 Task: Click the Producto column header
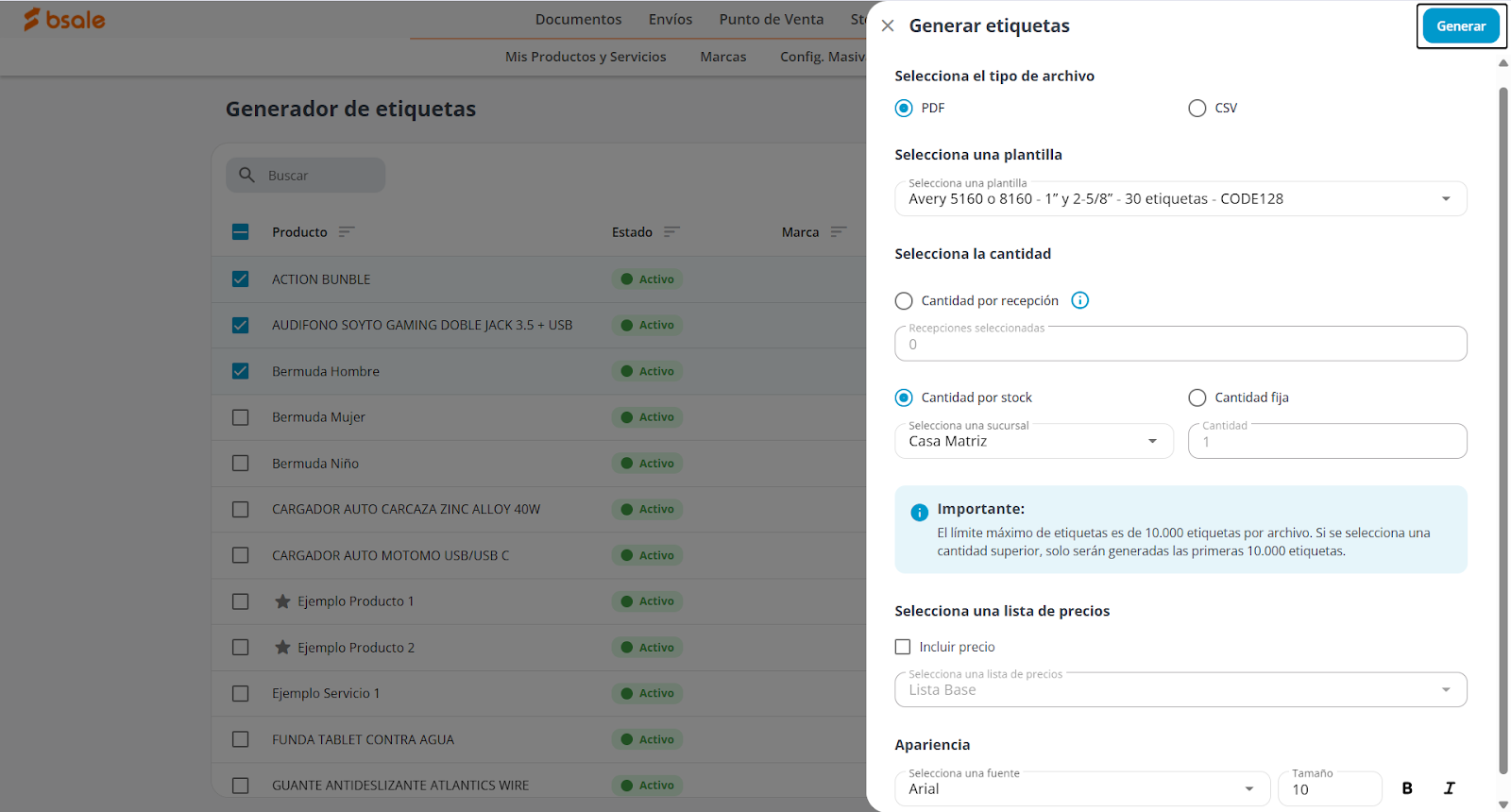coord(299,231)
